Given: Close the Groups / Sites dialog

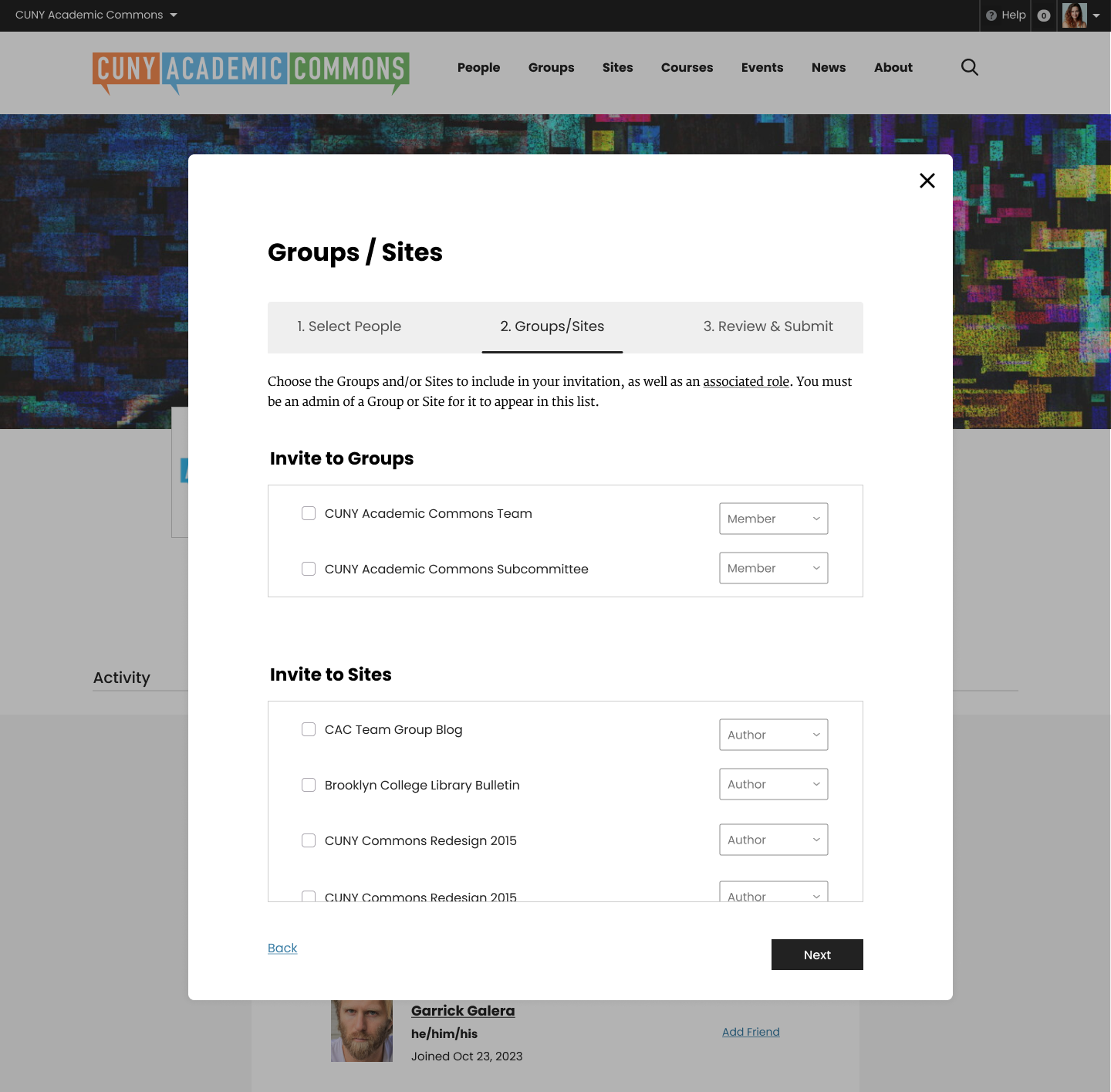Looking at the screenshot, I should coord(927,181).
